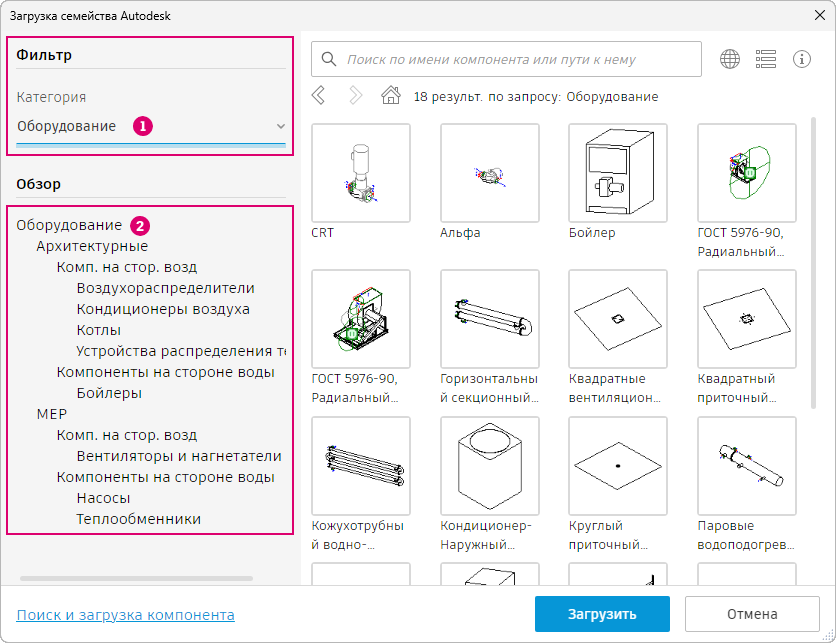Open Поиск и загрузка компонента link
Image resolution: width=836 pixels, height=643 pixels.
tap(125, 615)
